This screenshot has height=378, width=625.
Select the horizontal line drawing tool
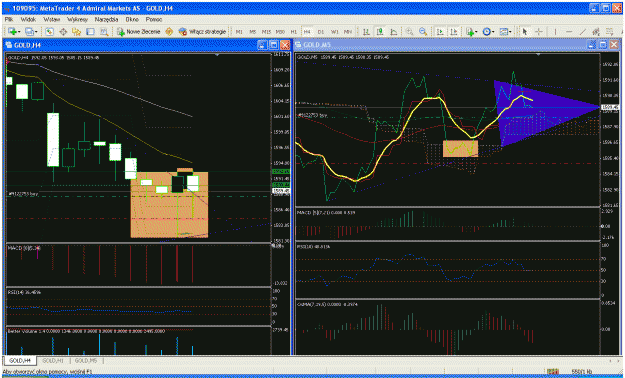[x=569, y=32]
